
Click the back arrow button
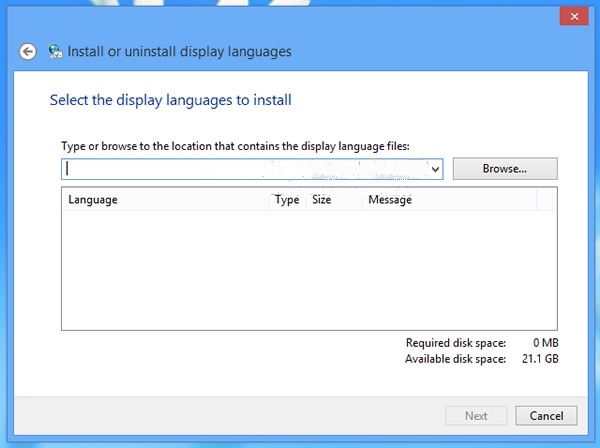(28, 51)
